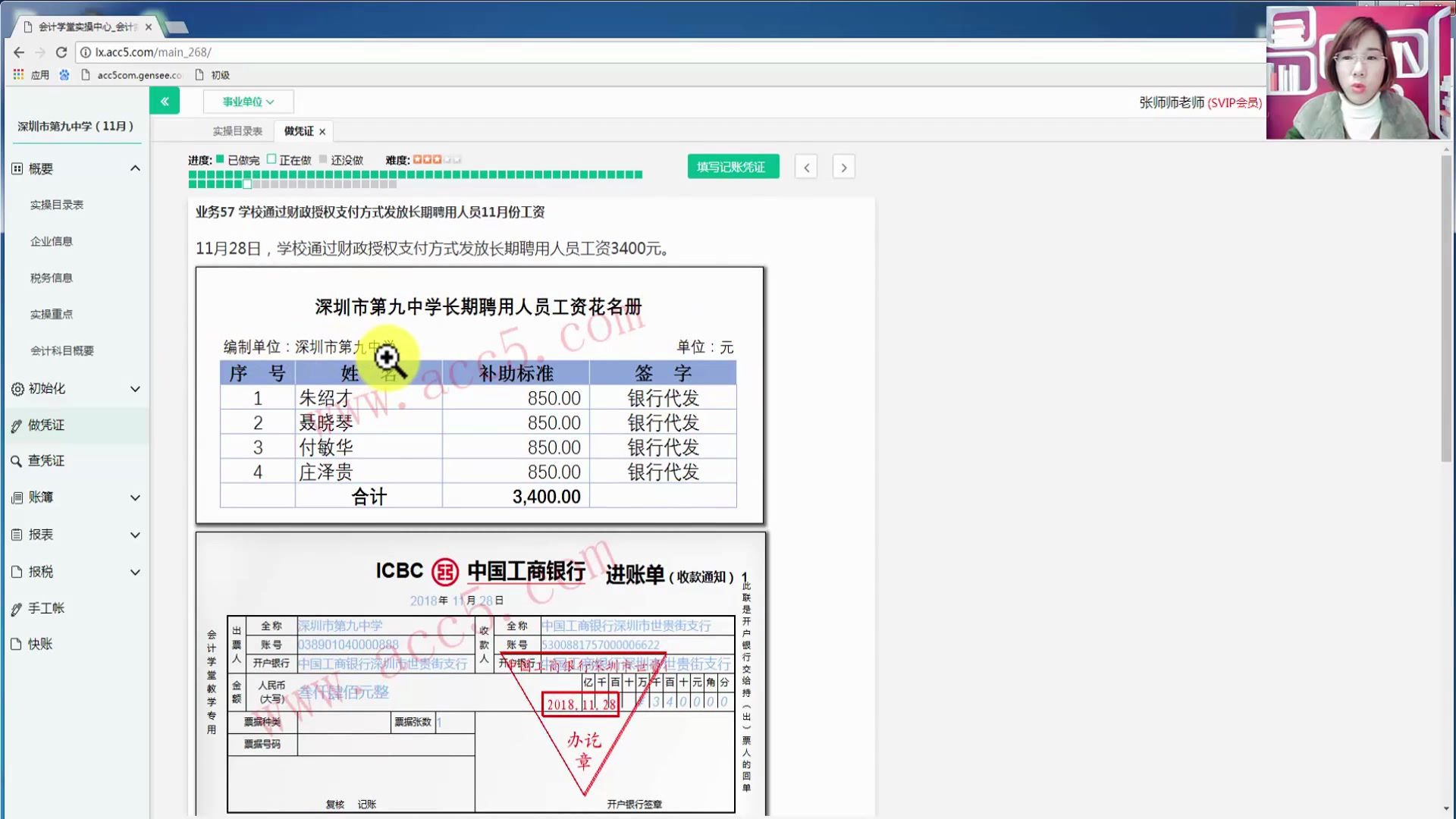Open 手工帐 in the sidebar
Viewport: 1456px width, 819px height.
[45, 608]
